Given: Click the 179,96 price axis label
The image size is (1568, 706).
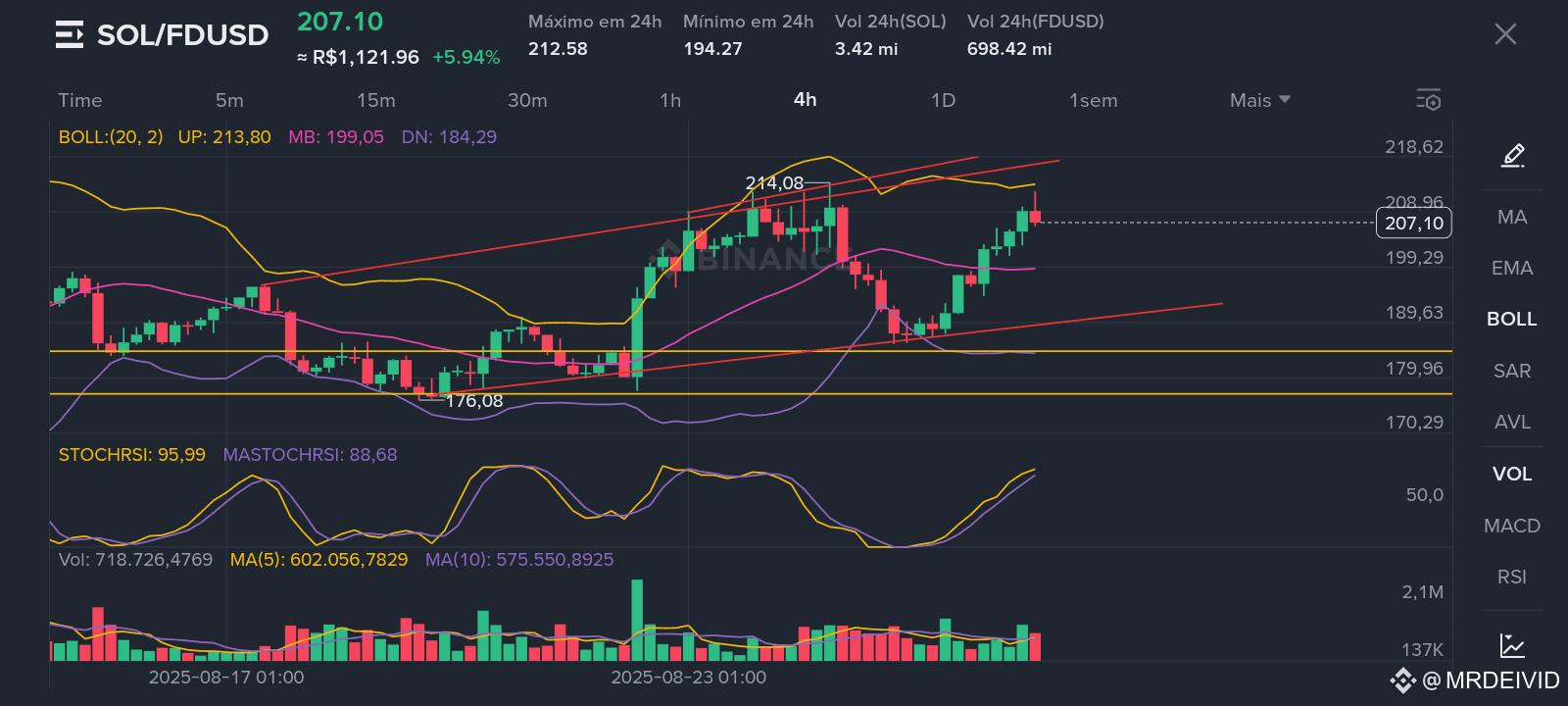Looking at the screenshot, I should (x=1414, y=369).
